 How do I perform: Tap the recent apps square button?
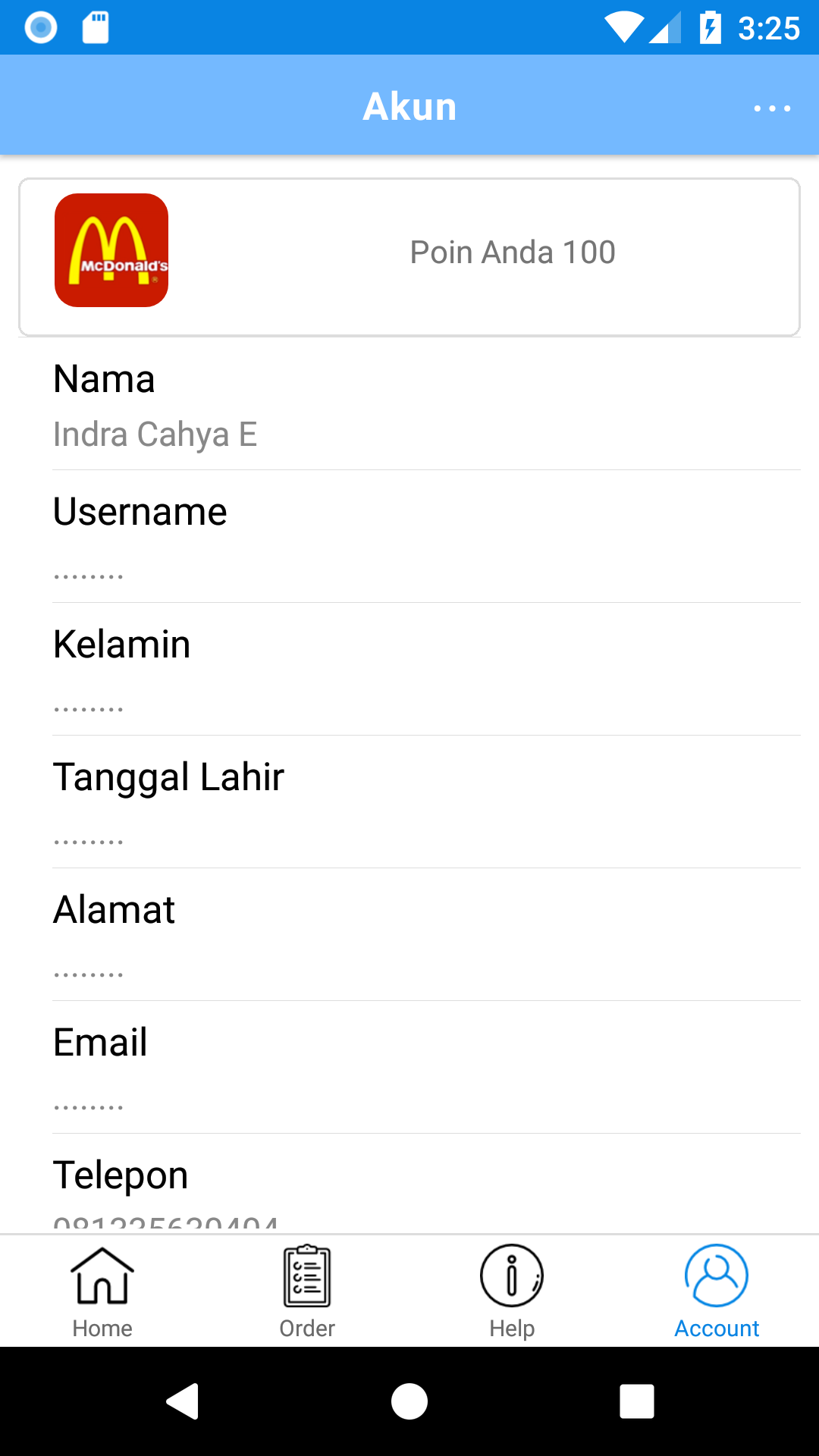637,1401
